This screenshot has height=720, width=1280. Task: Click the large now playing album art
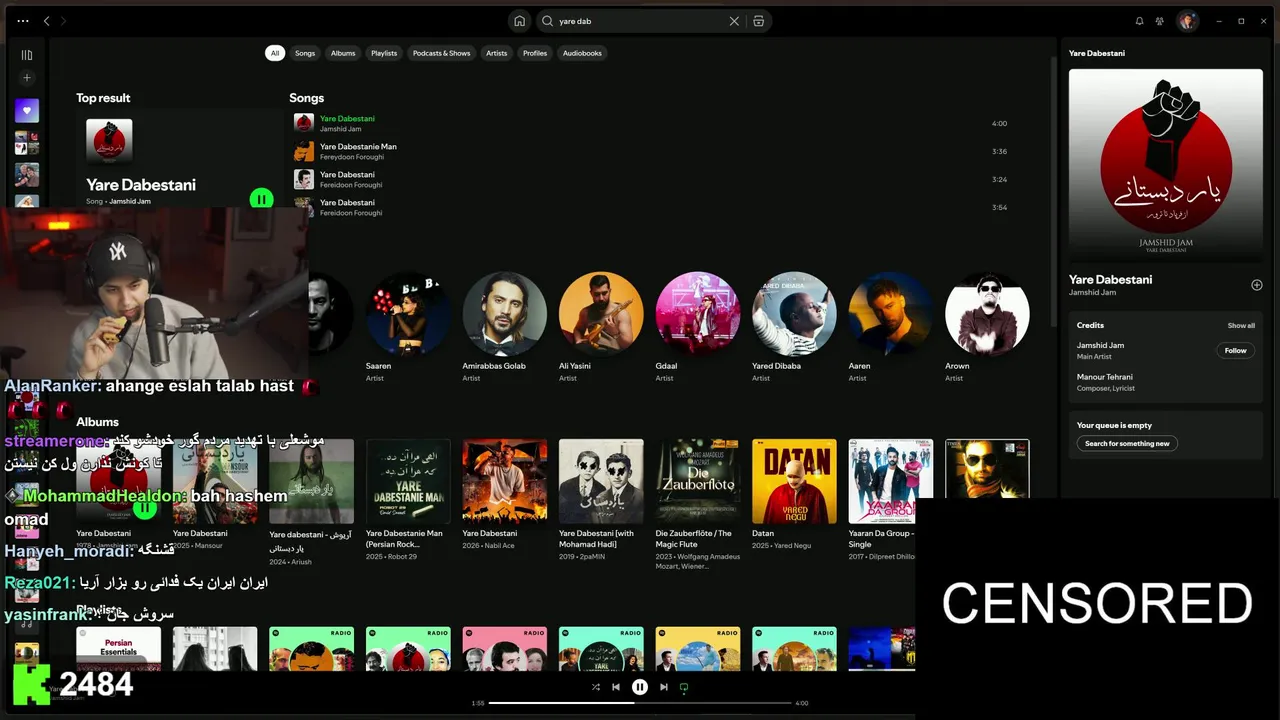(1165, 165)
